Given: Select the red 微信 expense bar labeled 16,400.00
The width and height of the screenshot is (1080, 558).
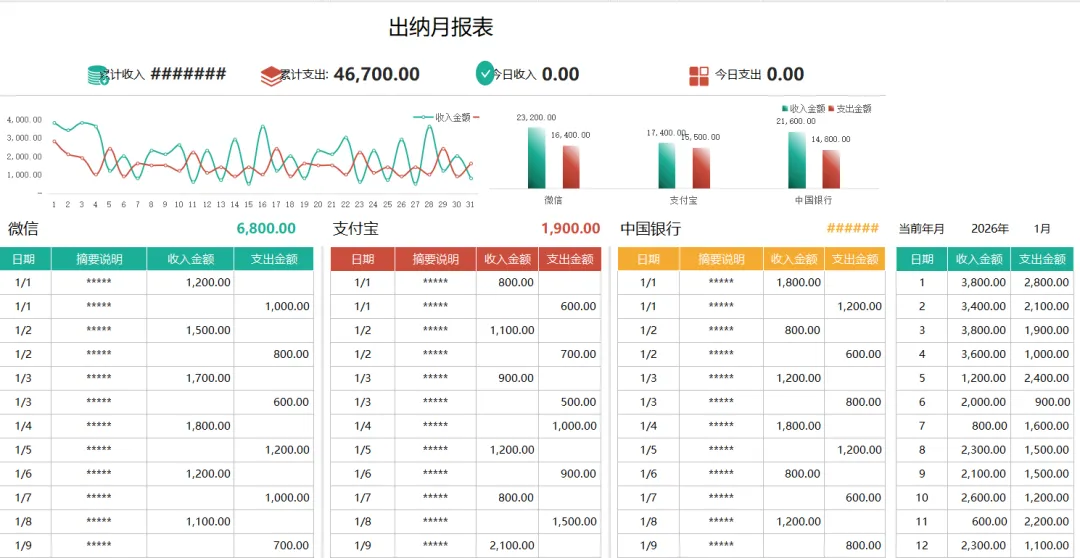Looking at the screenshot, I should click(571, 167).
